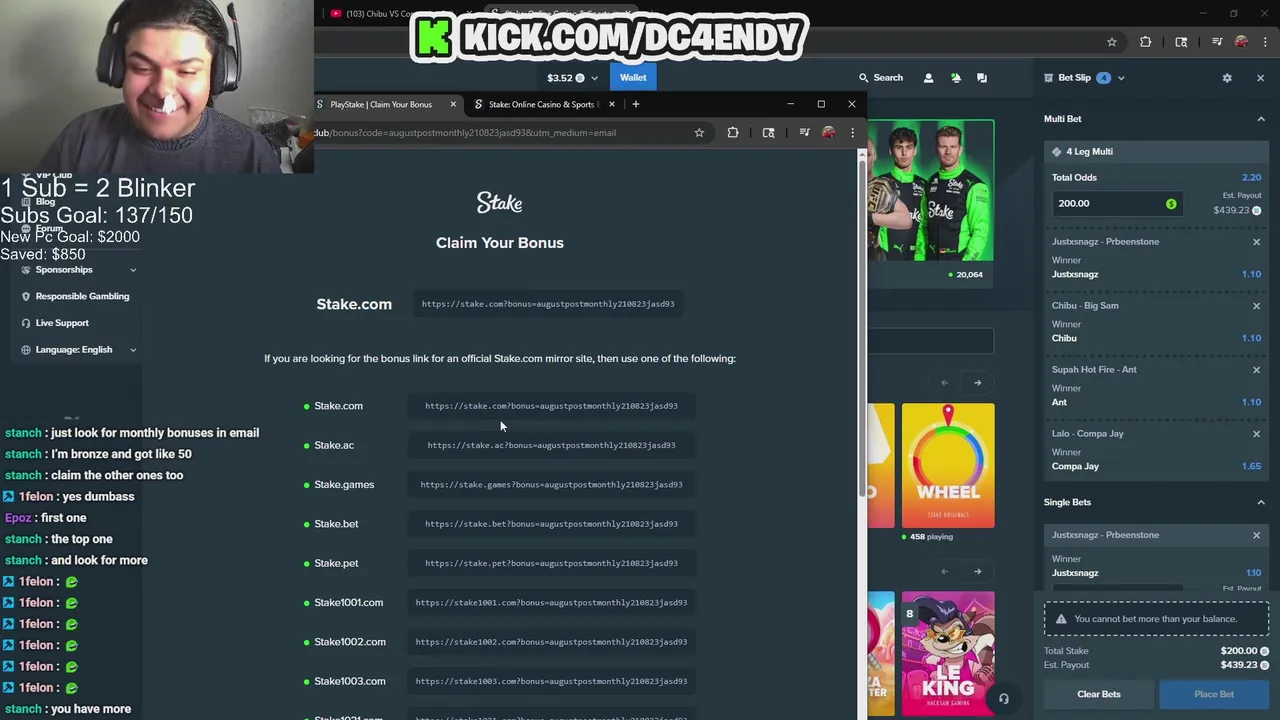Viewport: 1280px width, 720px height.
Task: Open extensions icon in background browser
Action: [x=1146, y=42]
